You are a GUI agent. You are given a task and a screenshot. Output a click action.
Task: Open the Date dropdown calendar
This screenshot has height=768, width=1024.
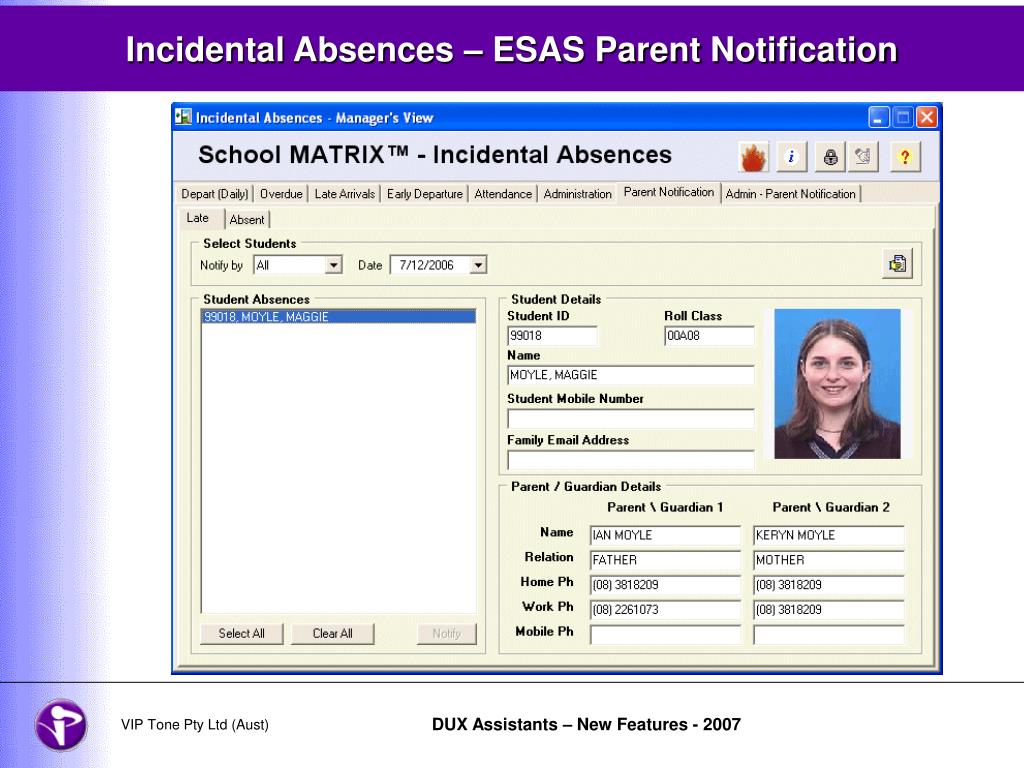(x=478, y=265)
